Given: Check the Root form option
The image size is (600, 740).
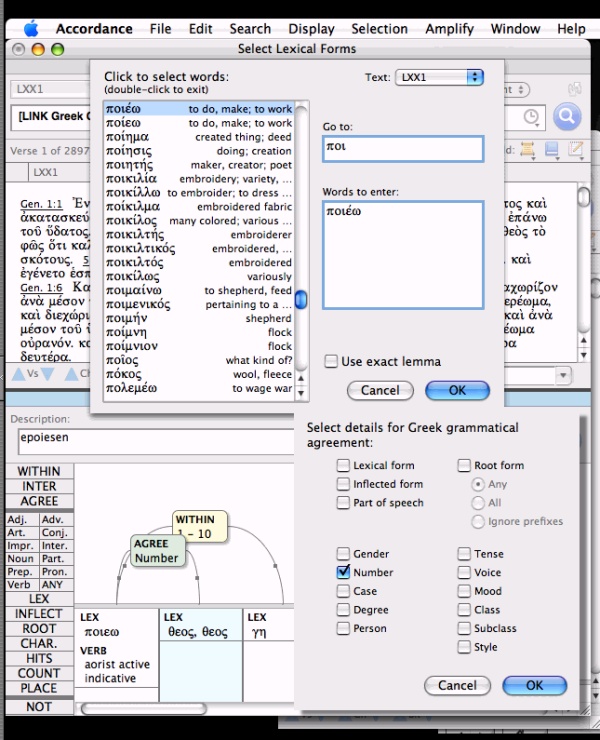Looking at the screenshot, I should (x=464, y=465).
